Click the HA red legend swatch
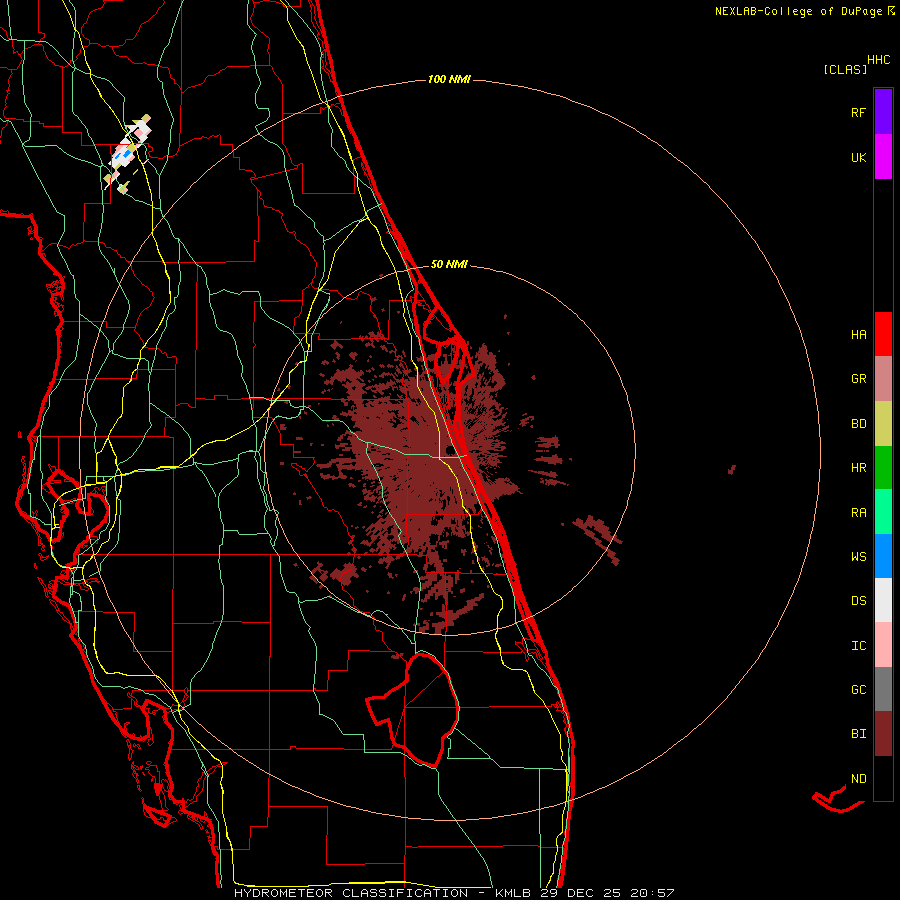 pos(883,334)
